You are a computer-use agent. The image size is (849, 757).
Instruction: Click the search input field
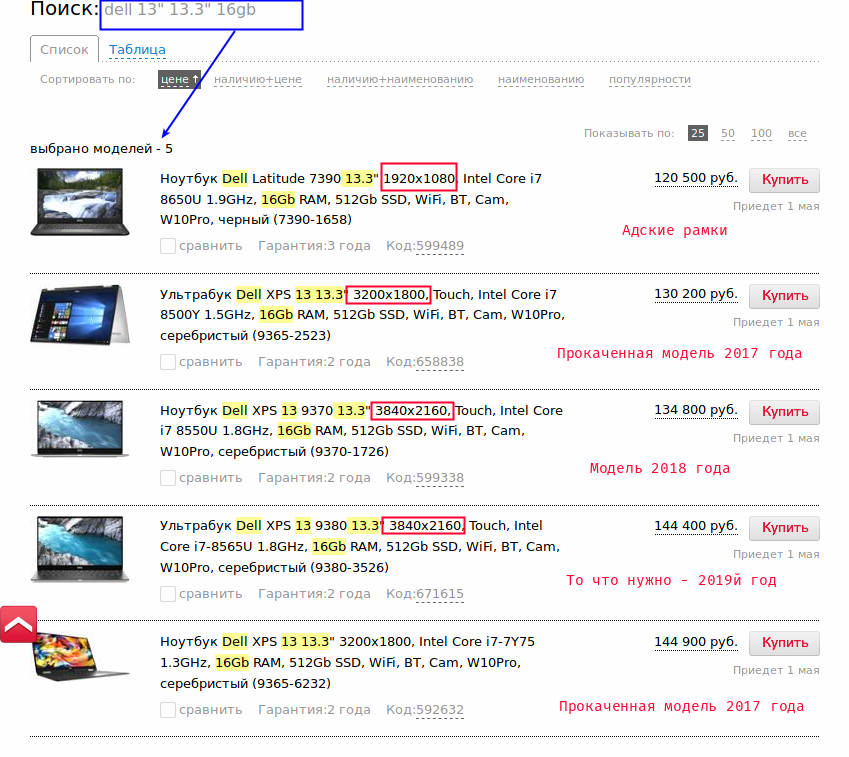(x=200, y=12)
